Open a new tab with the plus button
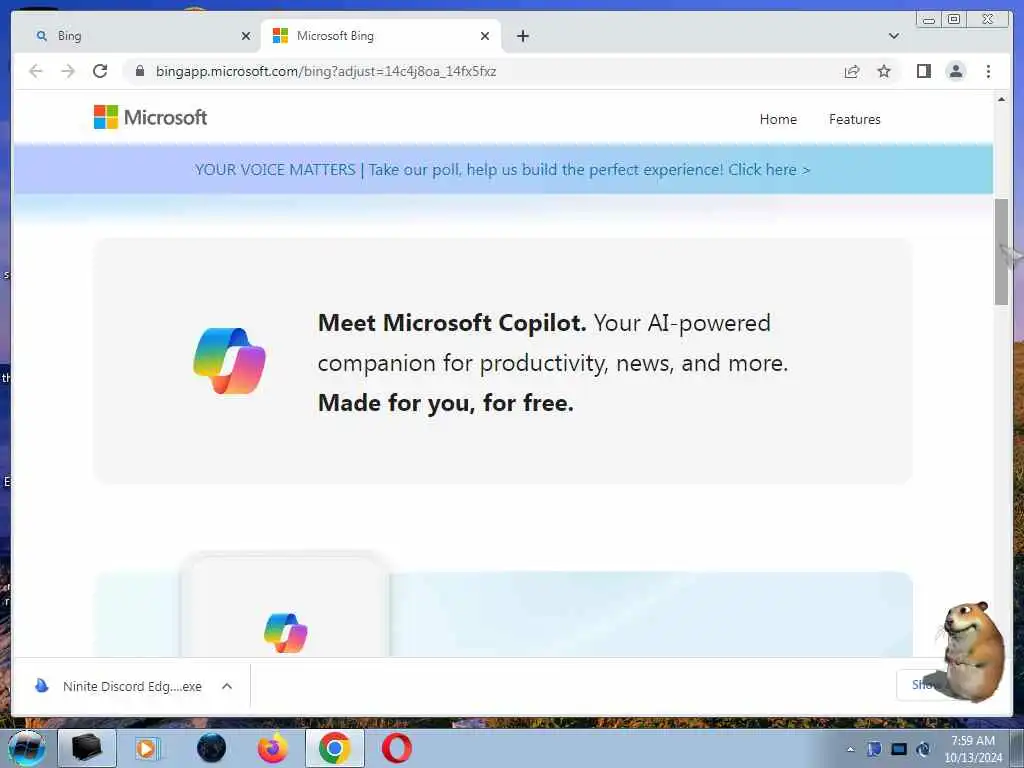 coord(522,36)
